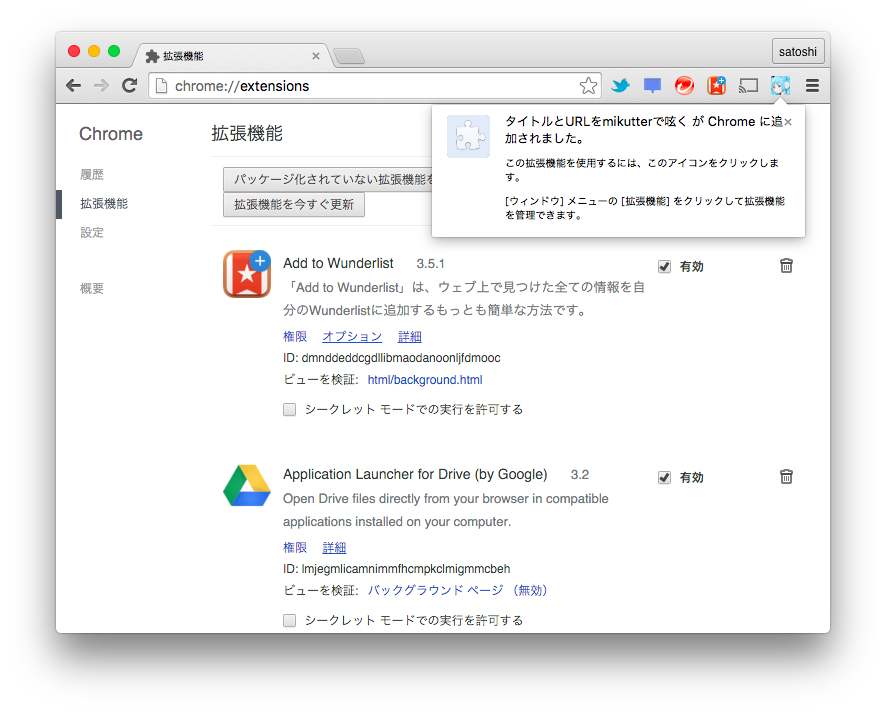Open the satoshi profile button
Screen dimensions: 886x713
click(798, 51)
